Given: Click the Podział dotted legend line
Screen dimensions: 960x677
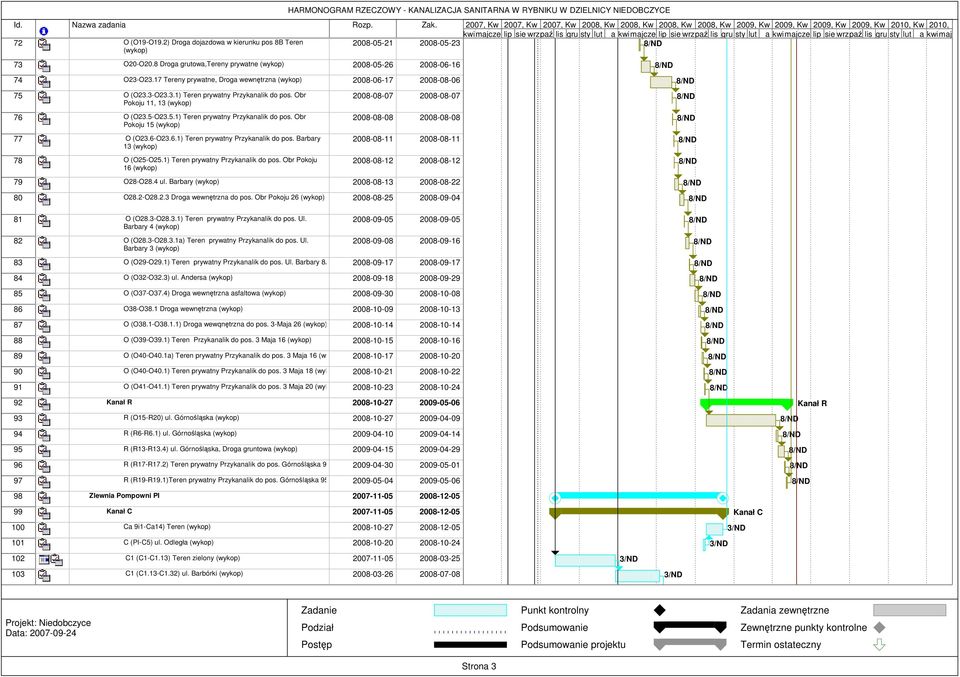Looking at the screenshot, I should click(x=470, y=630).
